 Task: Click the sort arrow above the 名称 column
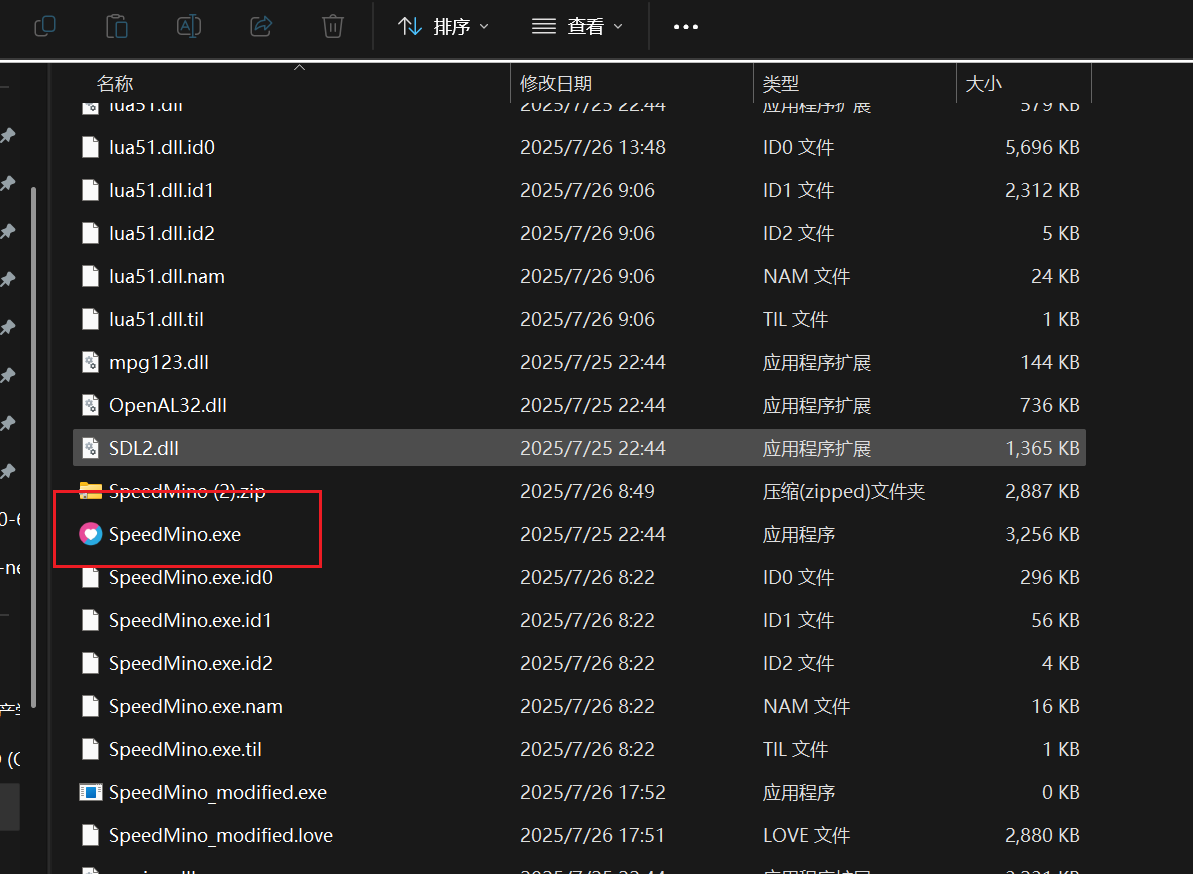(x=299, y=68)
